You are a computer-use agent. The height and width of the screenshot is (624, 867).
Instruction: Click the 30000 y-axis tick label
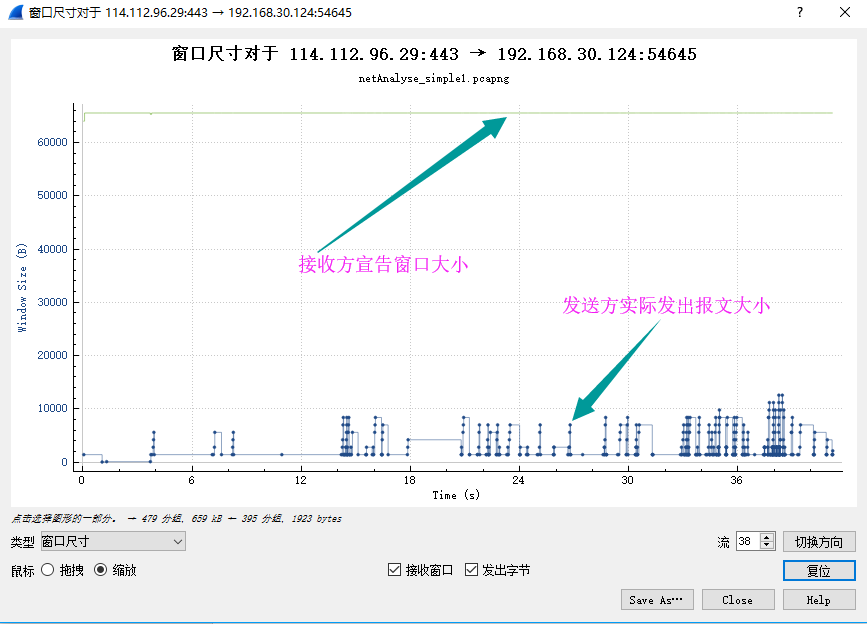pyautogui.click(x=53, y=302)
